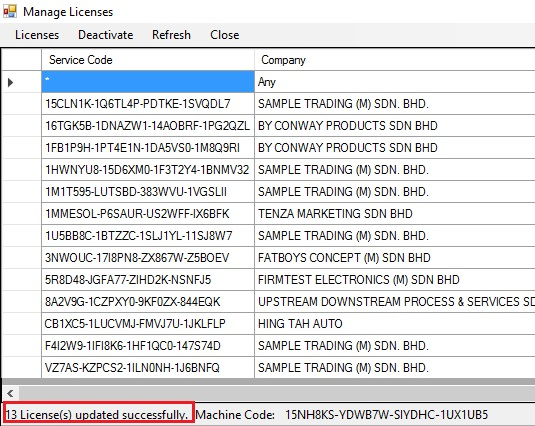Select the HING TAH AUTO company cell
Viewport: 535px width, 426px height.
click(x=395, y=323)
